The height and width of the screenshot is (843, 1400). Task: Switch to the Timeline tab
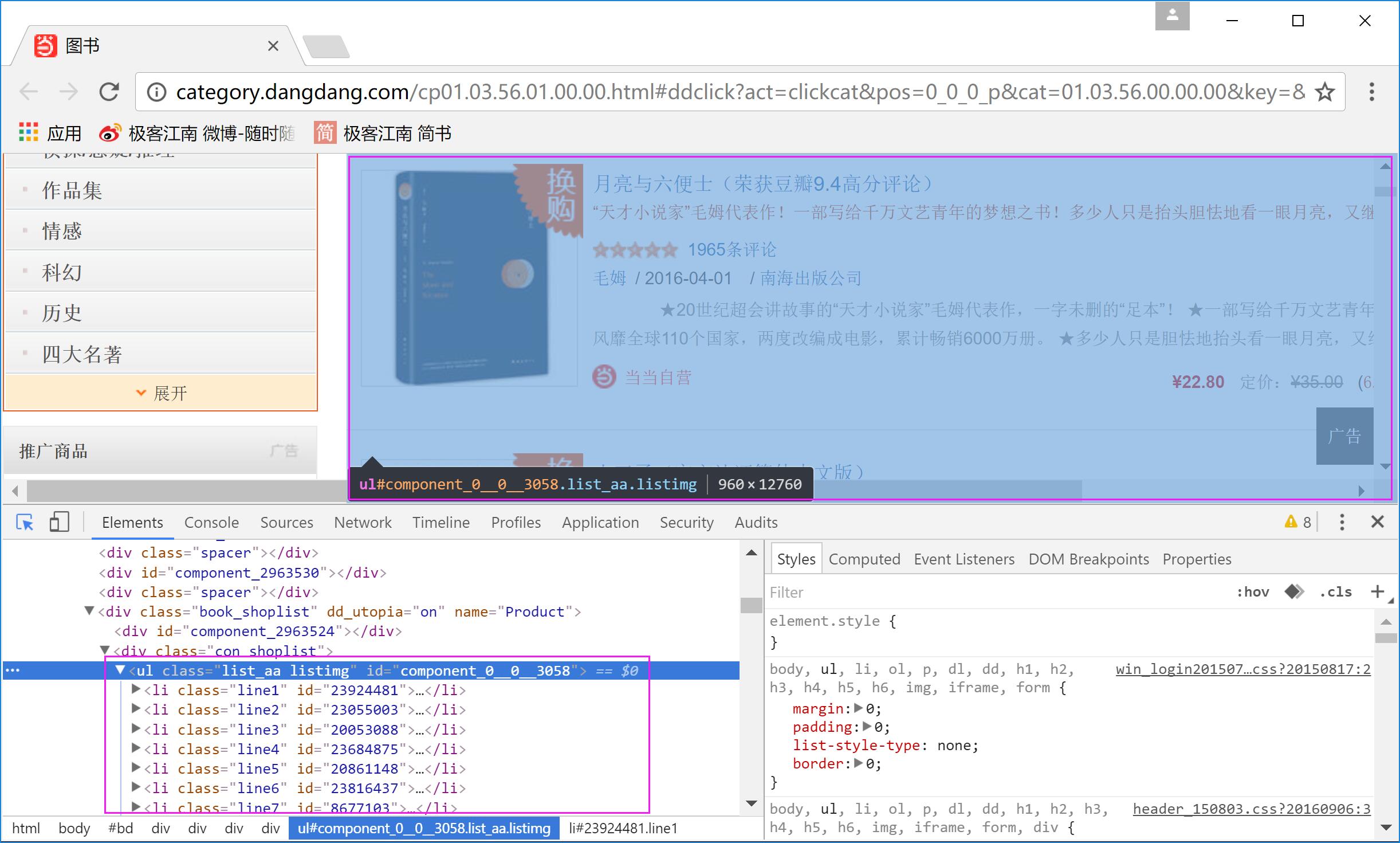coord(441,523)
